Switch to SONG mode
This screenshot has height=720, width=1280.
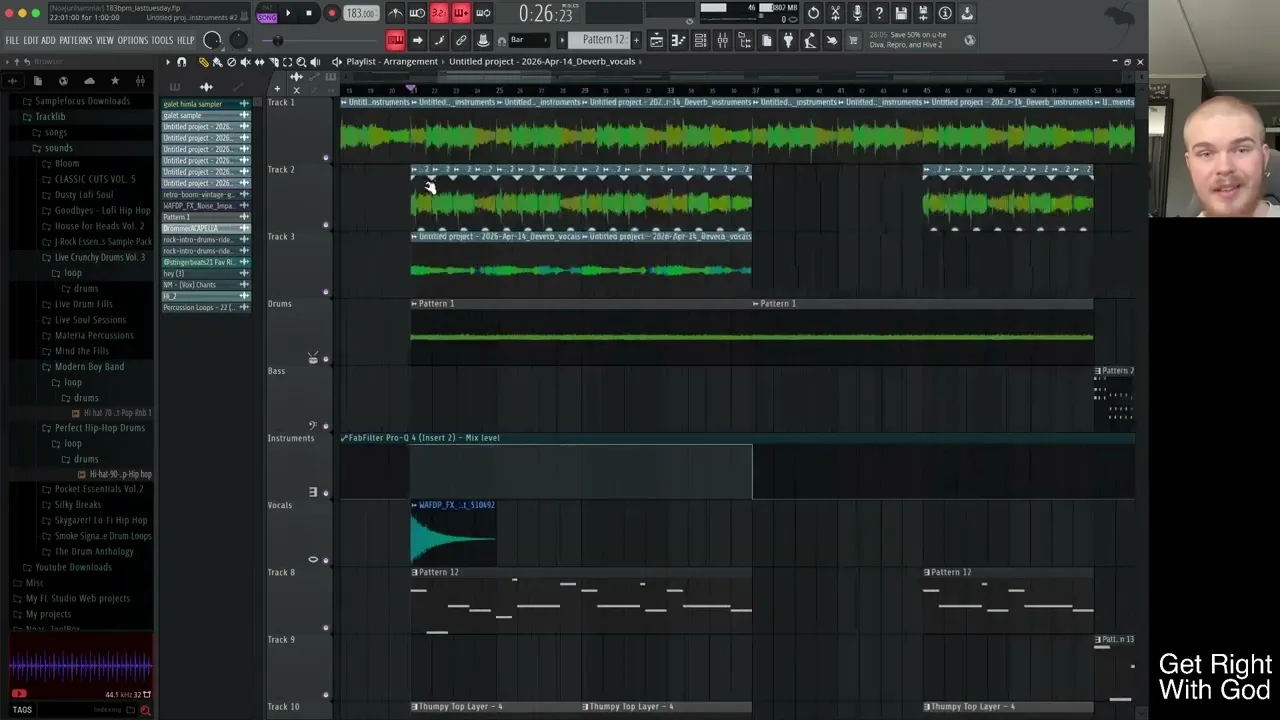(267, 18)
